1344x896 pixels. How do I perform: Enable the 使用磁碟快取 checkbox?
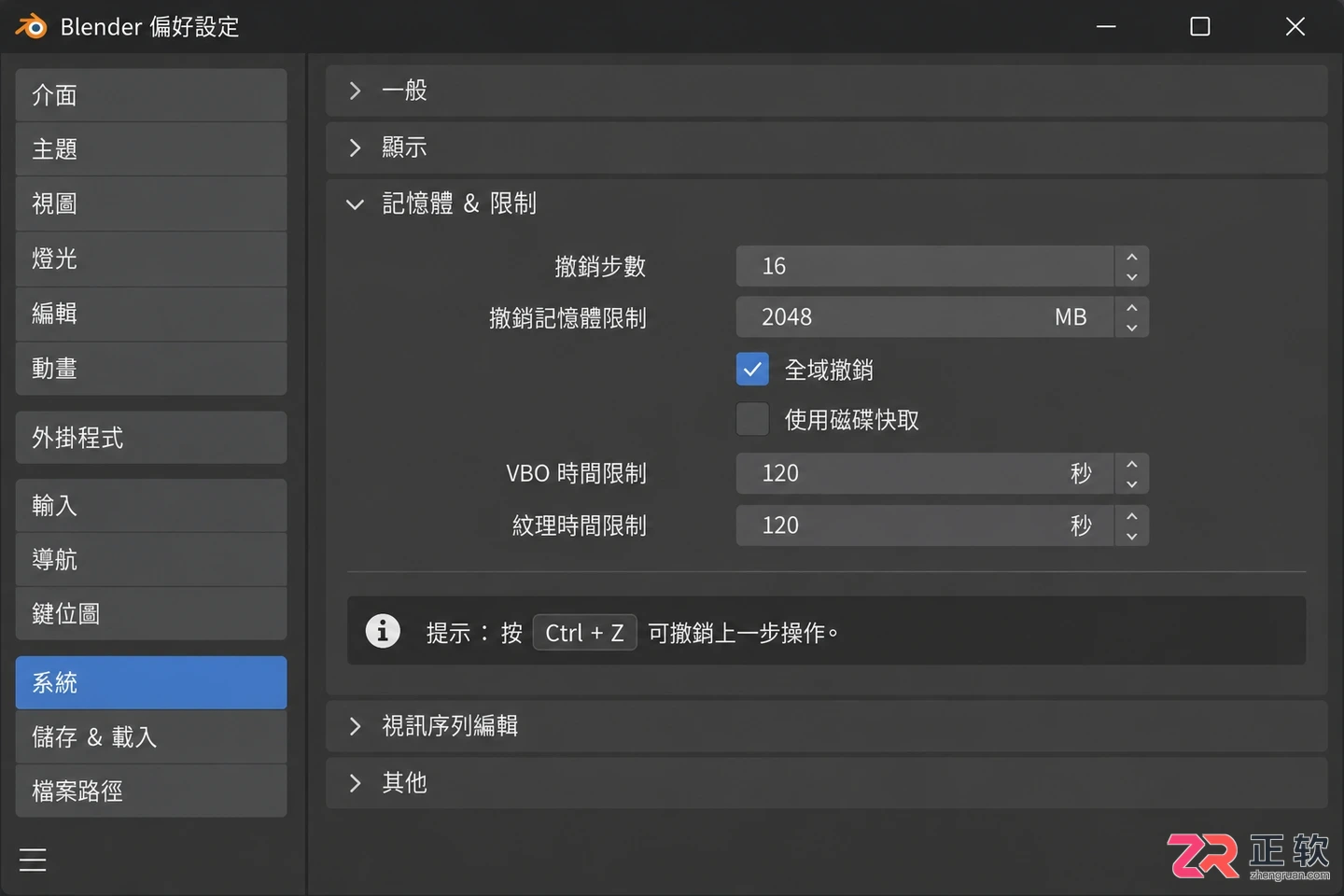point(752,420)
